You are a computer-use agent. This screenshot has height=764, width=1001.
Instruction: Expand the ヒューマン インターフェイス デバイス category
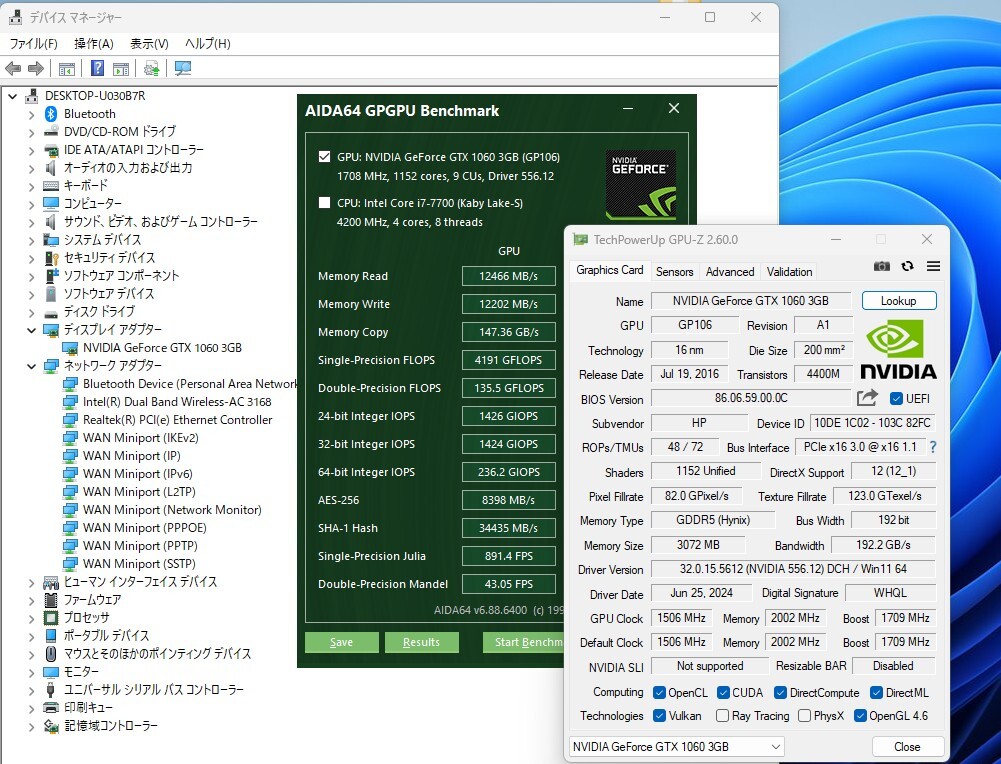tap(31, 583)
